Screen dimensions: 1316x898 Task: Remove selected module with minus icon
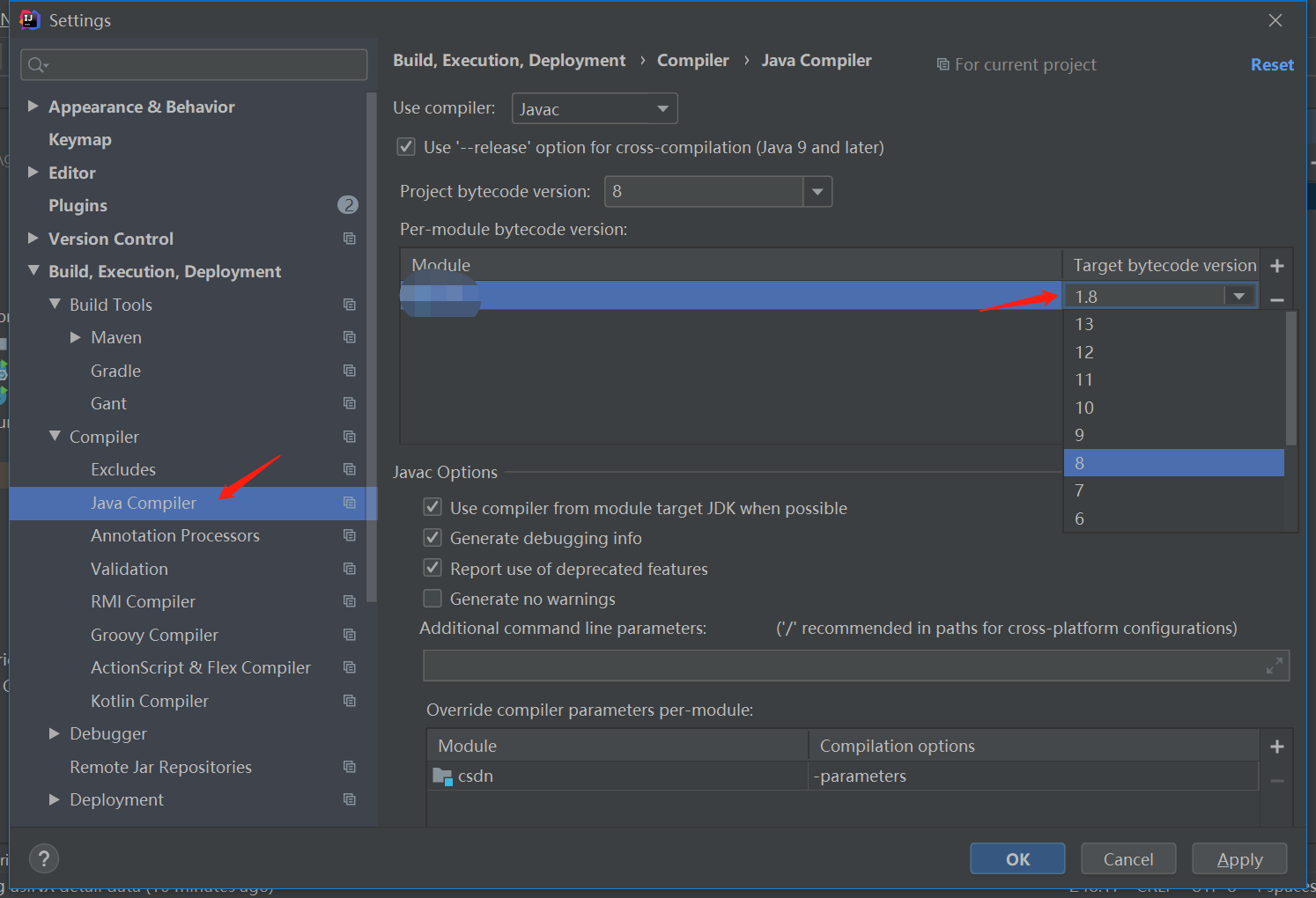point(1277,300)
